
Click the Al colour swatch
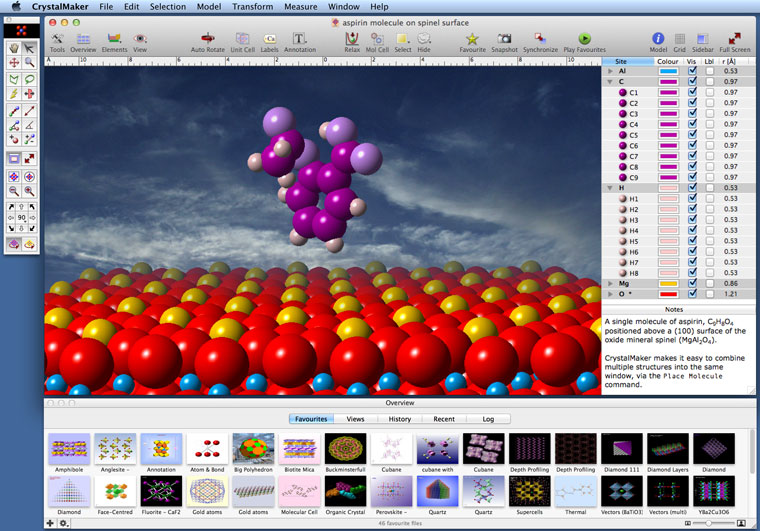click(x=668, y=71)
